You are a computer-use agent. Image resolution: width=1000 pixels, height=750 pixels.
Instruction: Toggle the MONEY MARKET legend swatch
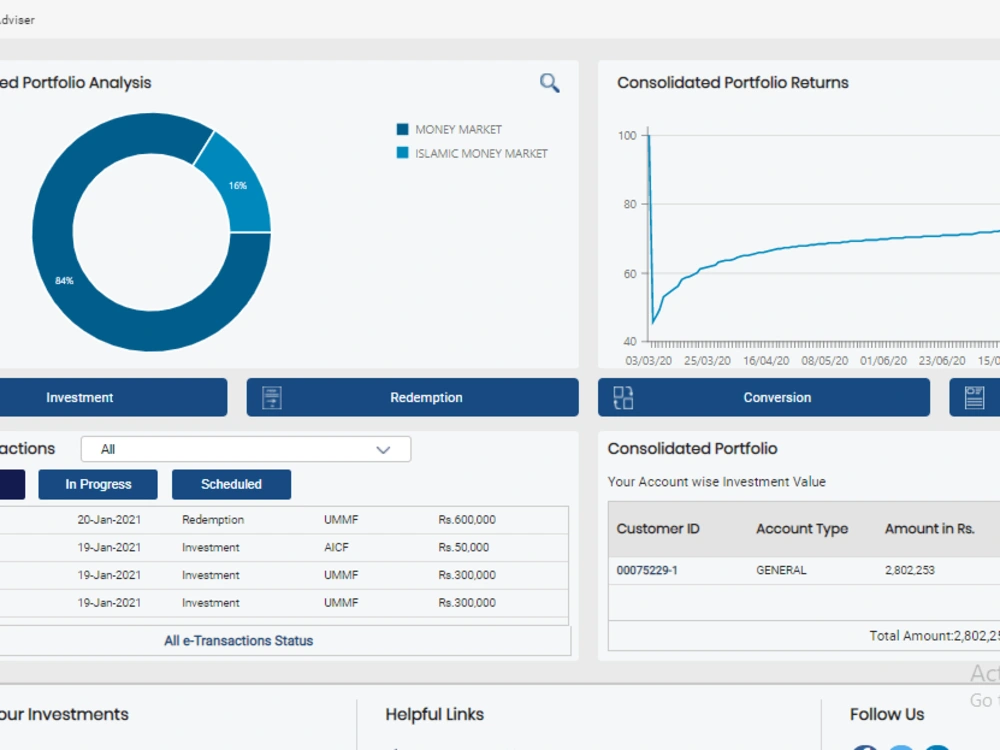(x=402, y=129)
